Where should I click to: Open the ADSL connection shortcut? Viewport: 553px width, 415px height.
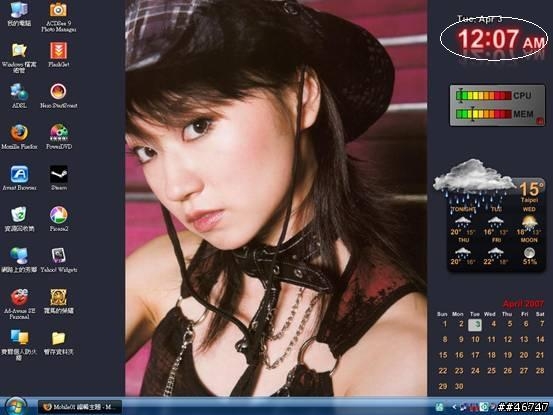(x=19, y=95)
